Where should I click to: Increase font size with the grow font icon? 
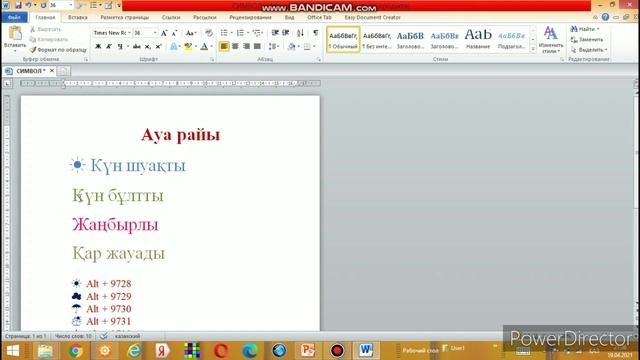pyautogui.click(x=164, y=33)
